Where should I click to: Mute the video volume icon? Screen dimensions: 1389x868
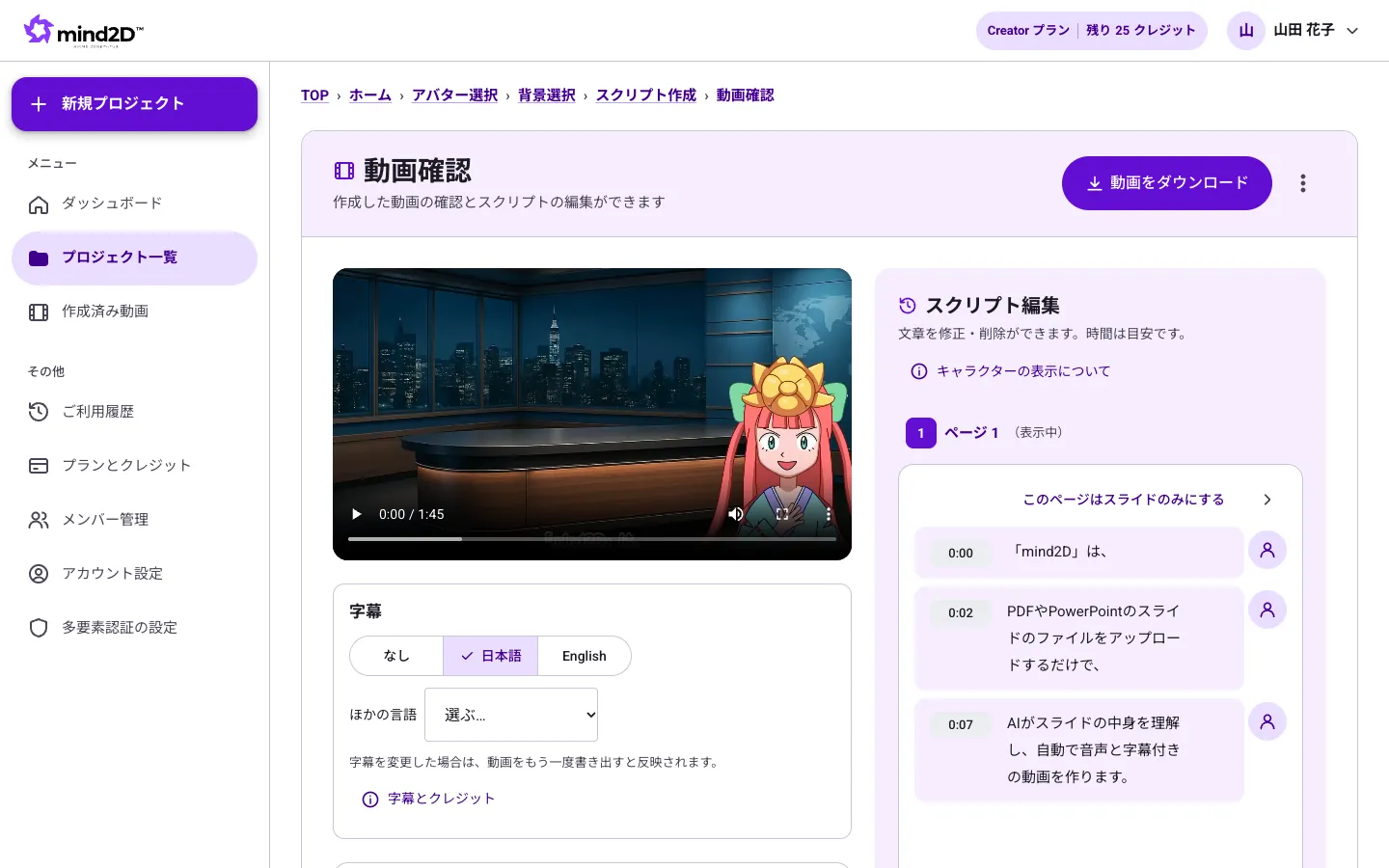click(x=736, y=514)
